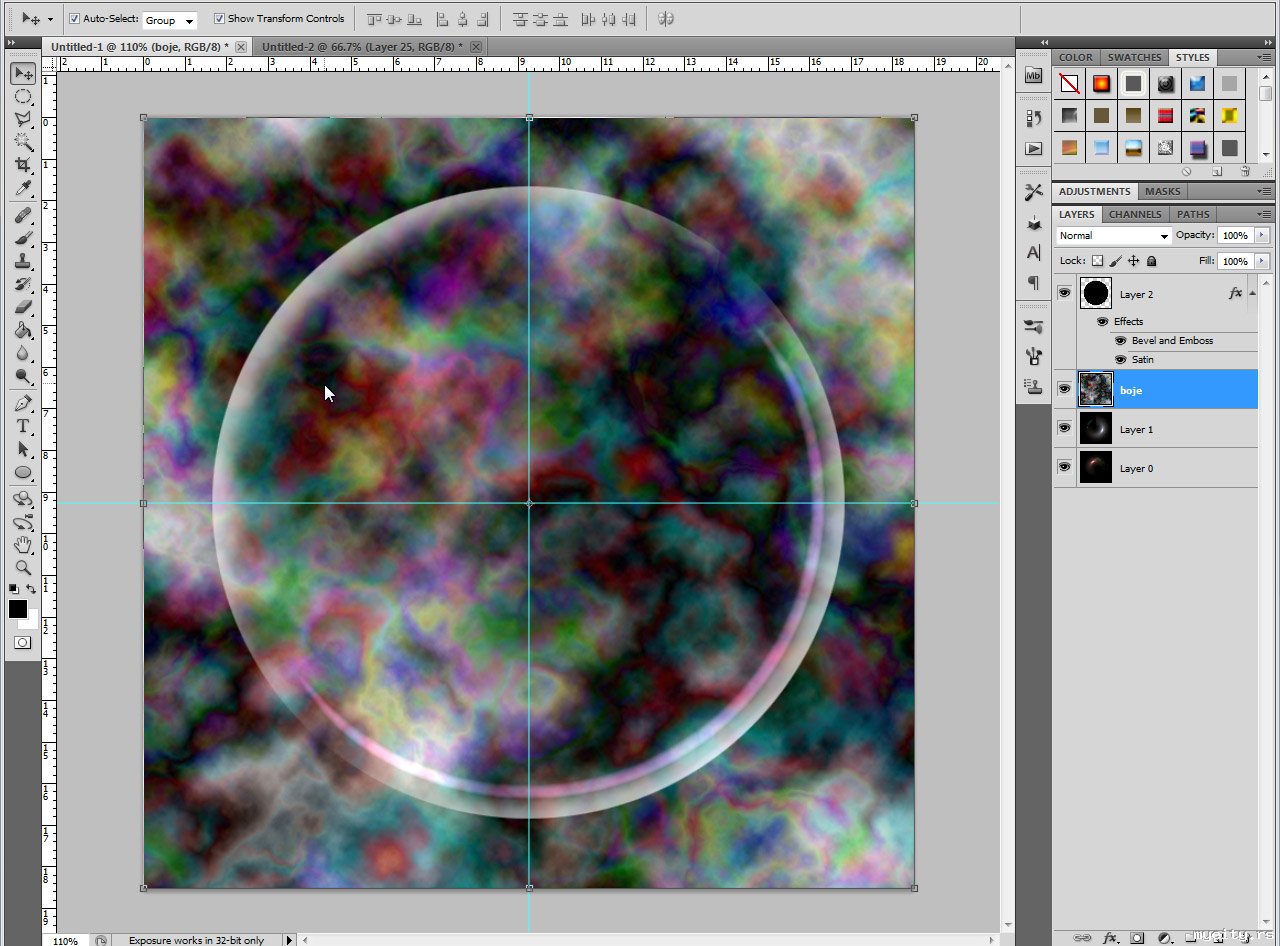
Task: Select the Lasso tool
Action: tap(23, 119)
